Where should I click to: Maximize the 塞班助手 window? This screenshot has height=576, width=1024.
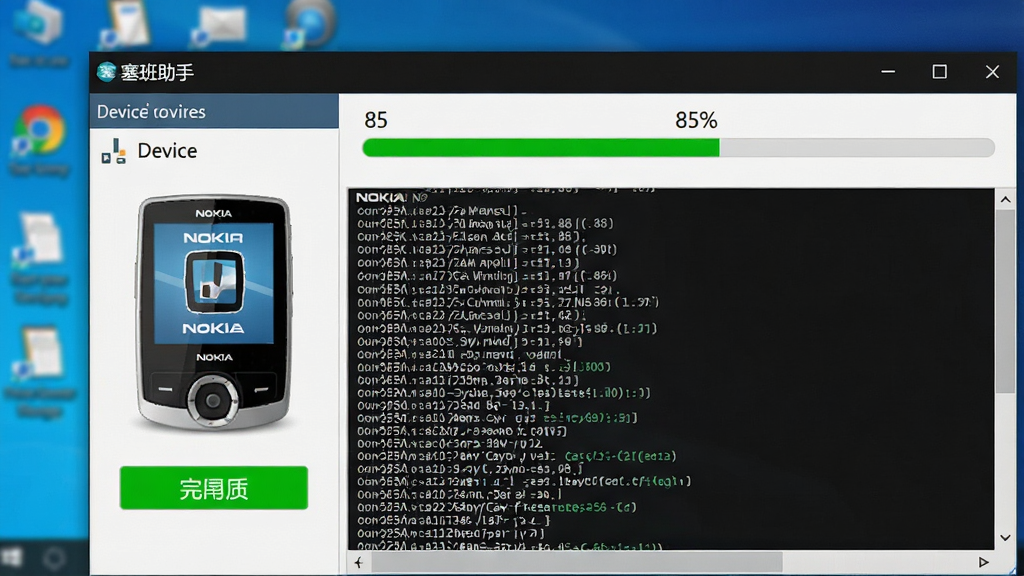click(940, 72)
